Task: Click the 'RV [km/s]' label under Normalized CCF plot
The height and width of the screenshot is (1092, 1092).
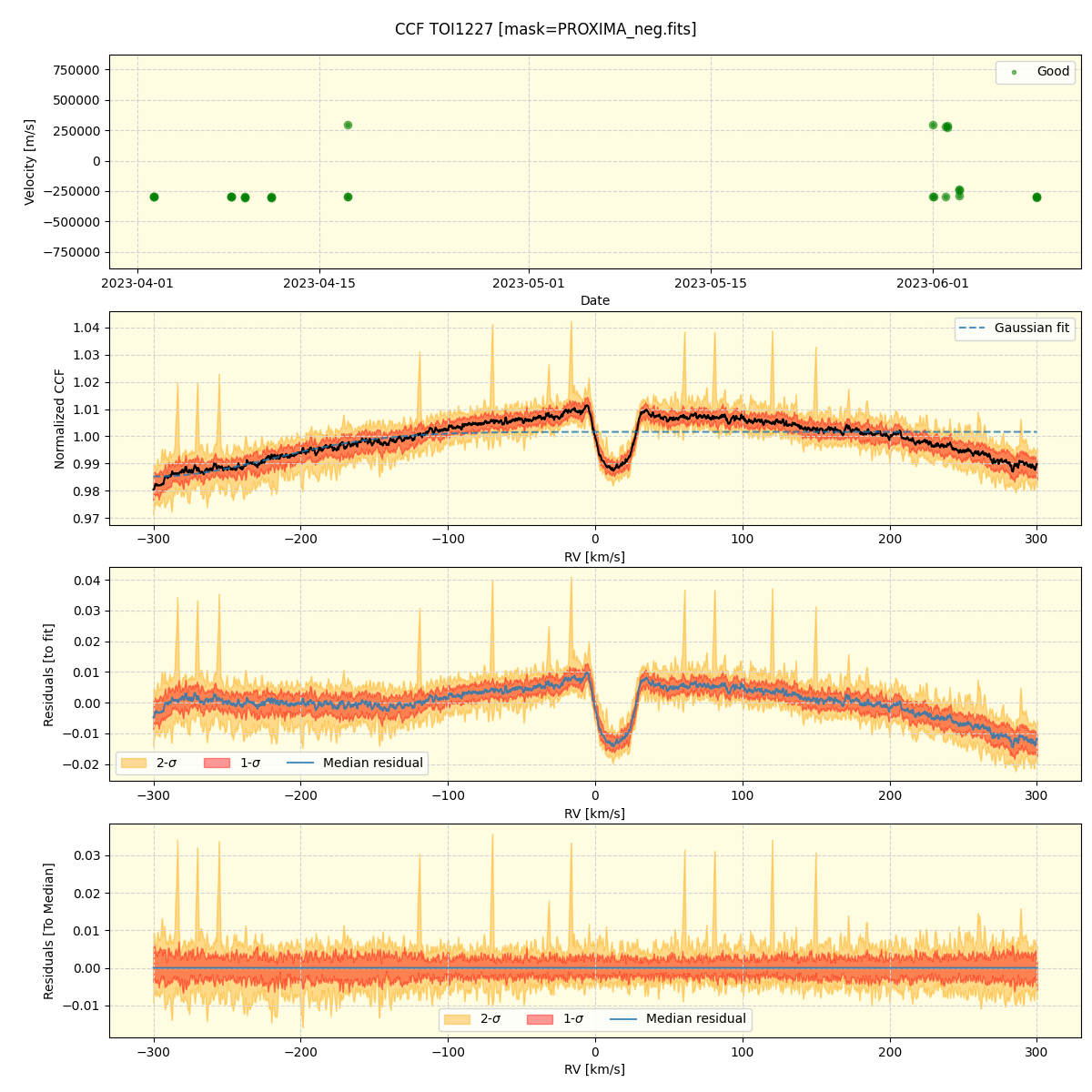Action: point(595,557)
